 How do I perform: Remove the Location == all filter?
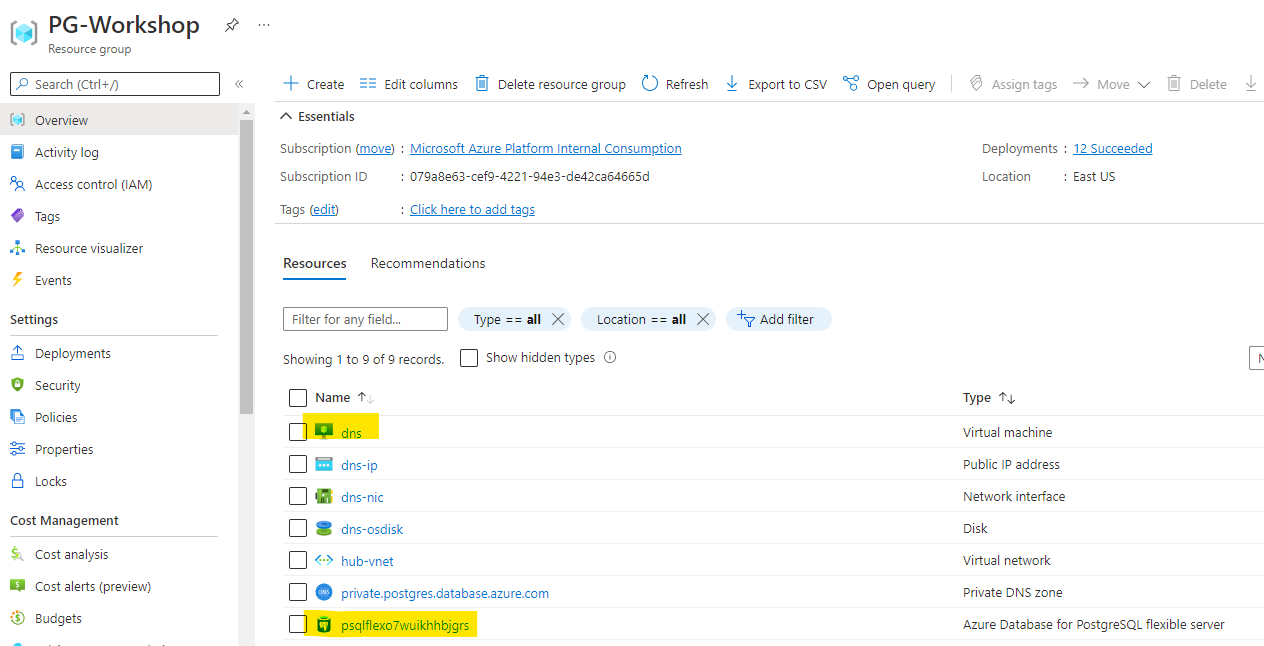pyautogui.click(x=703, y=319)
